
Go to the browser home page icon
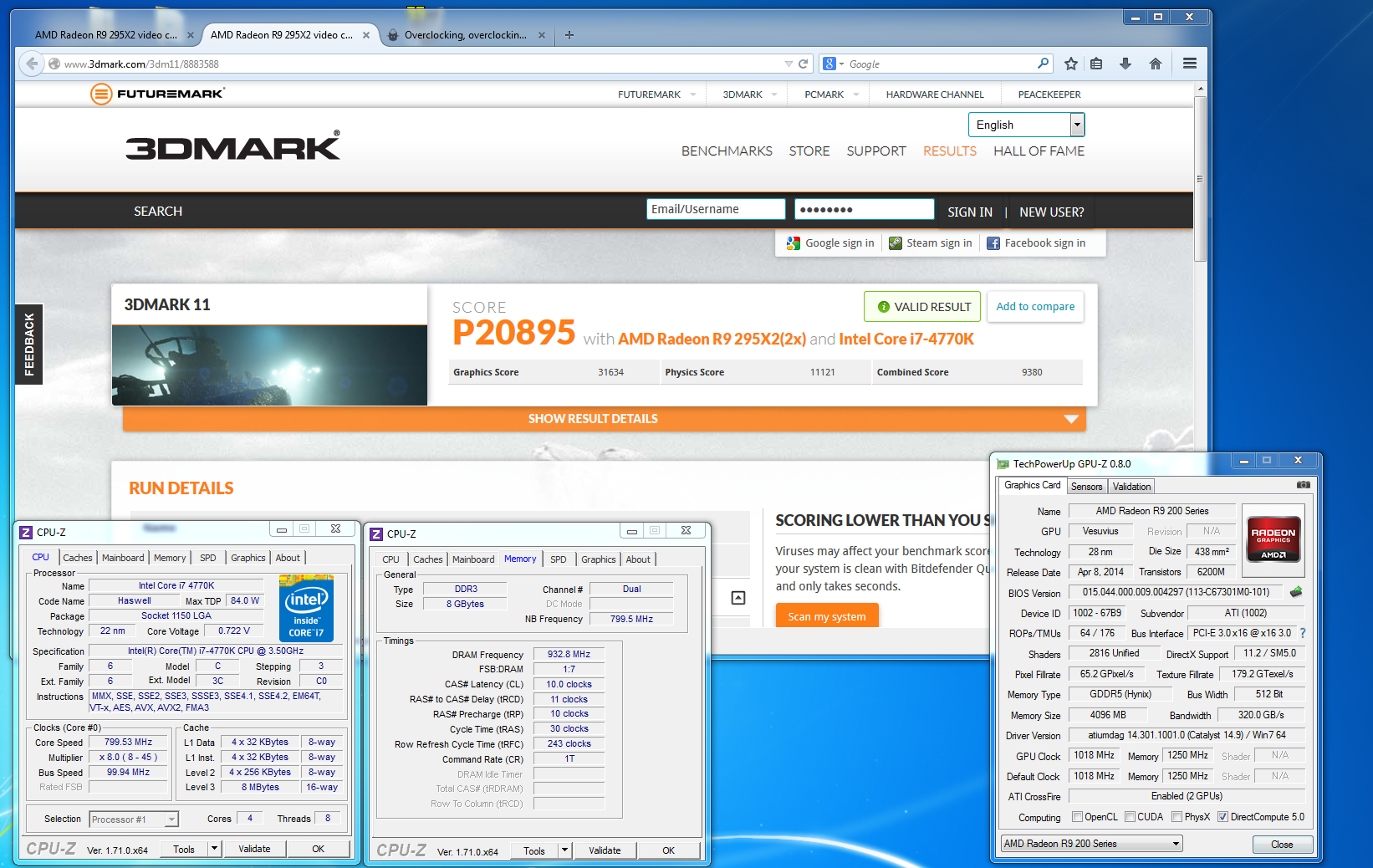[x=1156, y=64]
